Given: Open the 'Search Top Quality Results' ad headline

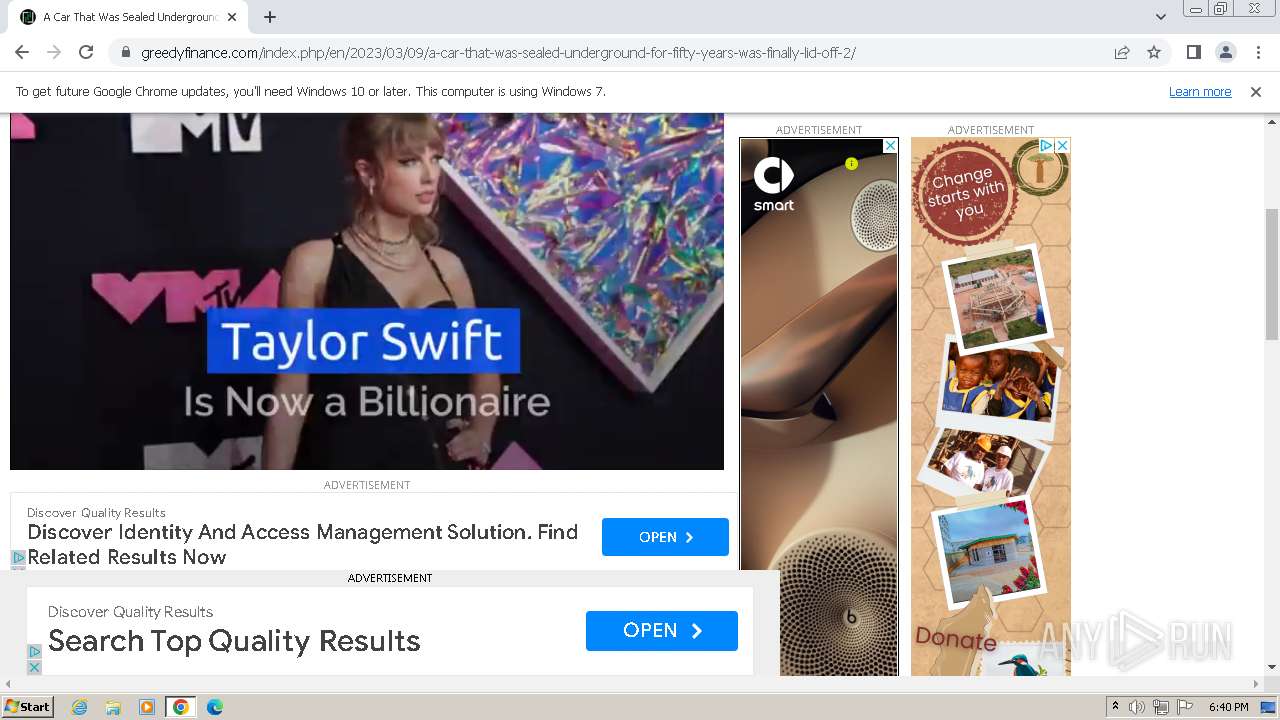Looking at the screenshot, I should pyautogui.click(x=234, y=641).
